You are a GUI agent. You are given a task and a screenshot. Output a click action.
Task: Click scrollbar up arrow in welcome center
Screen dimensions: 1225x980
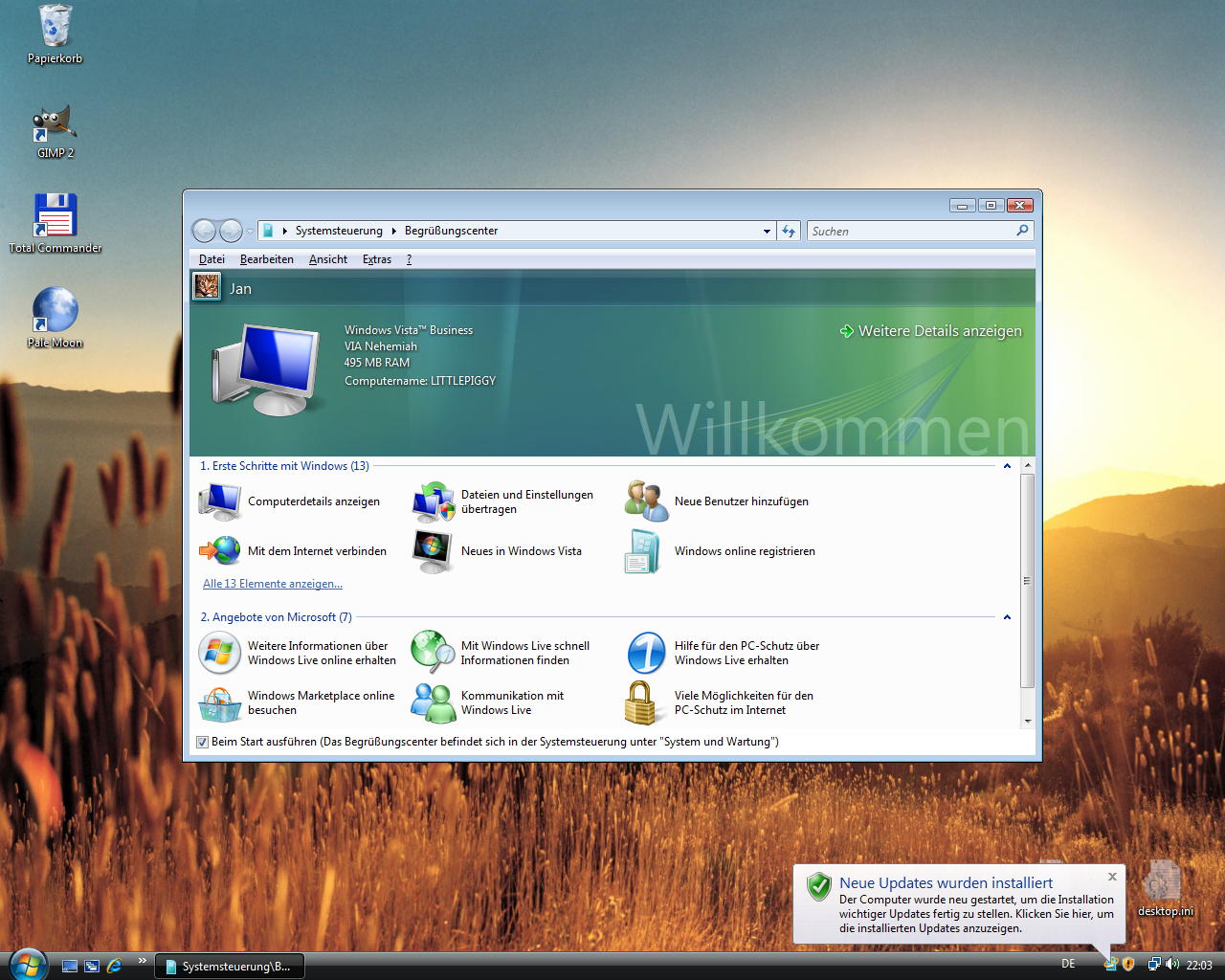pos(1027,466)
